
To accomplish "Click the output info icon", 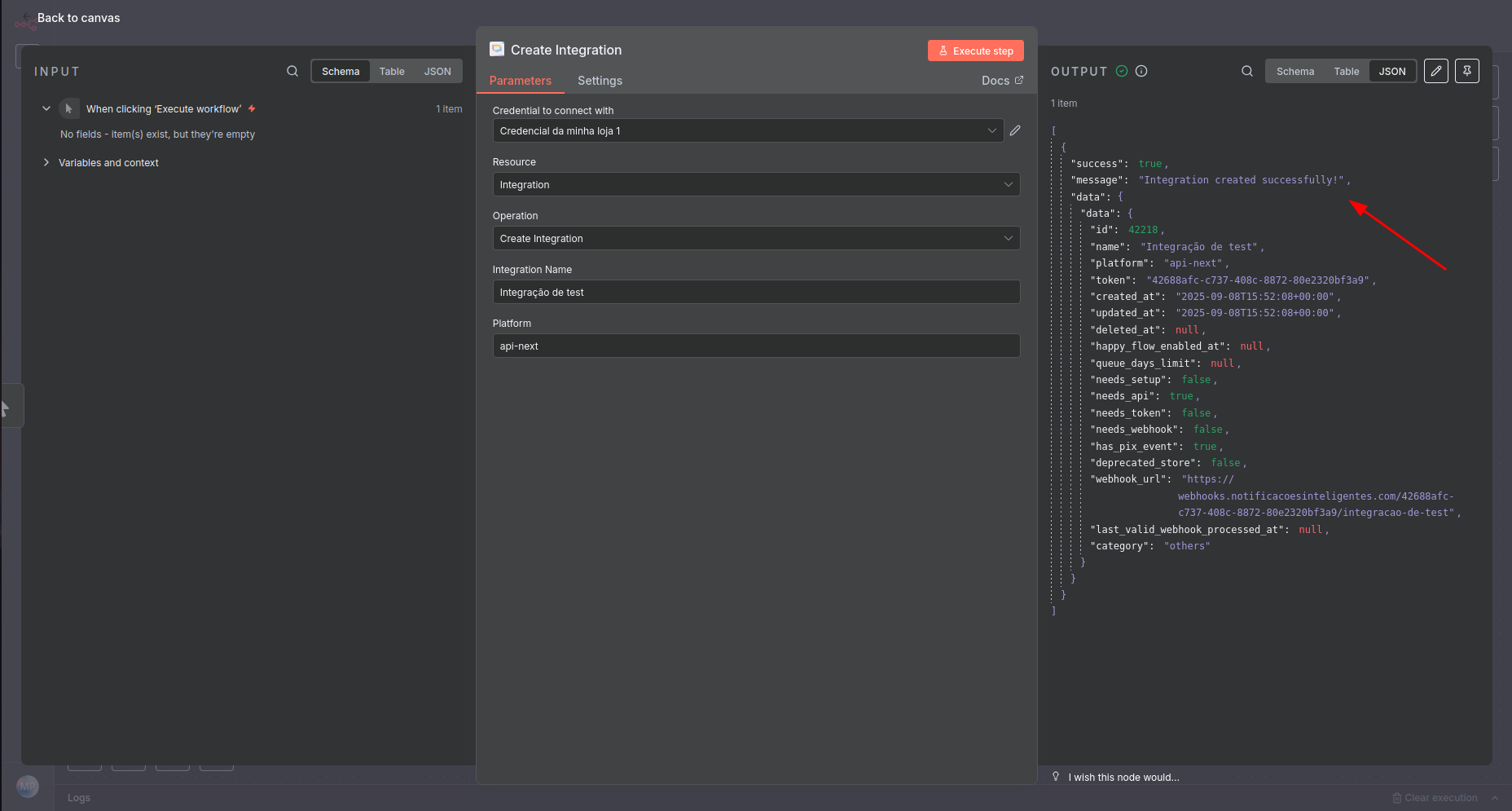I will (1141, 71).
